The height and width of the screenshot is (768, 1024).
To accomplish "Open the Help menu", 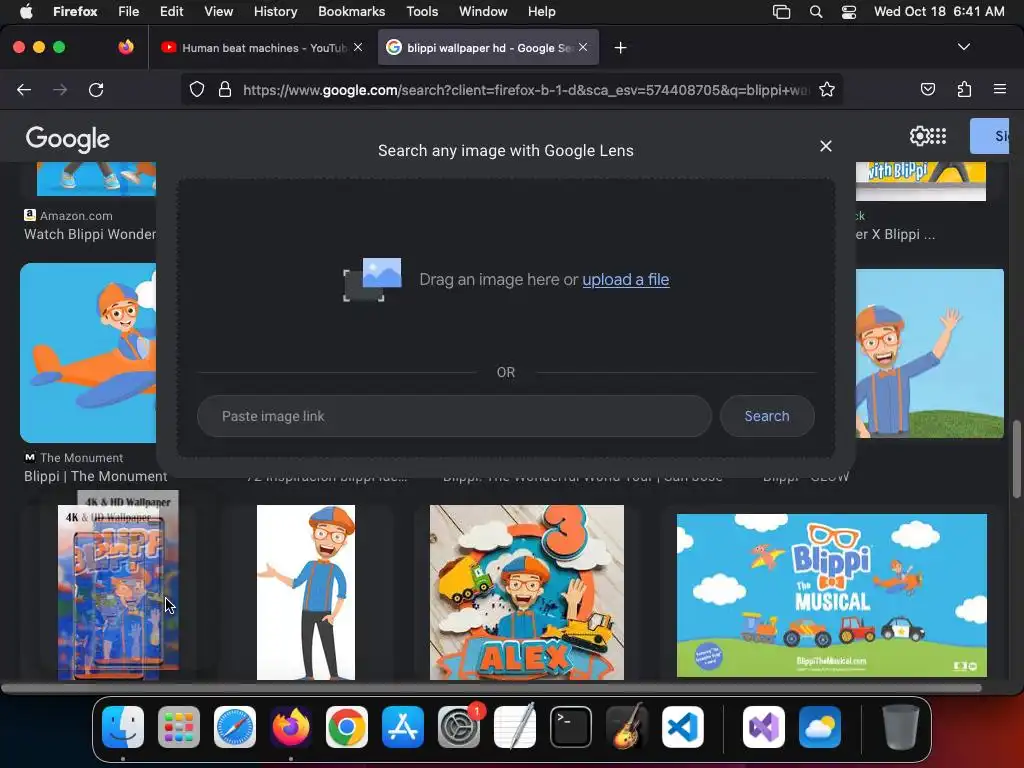I will pos(541,11).
